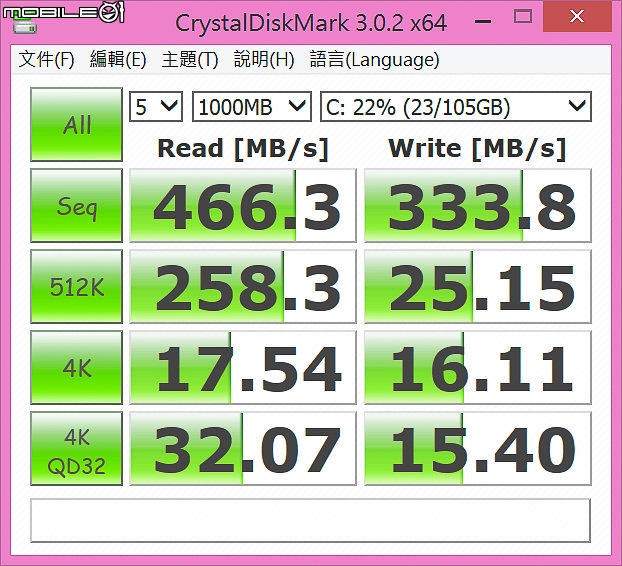Click the Write [MB/s] column header
The width and height of the screenshot is (622, 566).
click(477, 149)
